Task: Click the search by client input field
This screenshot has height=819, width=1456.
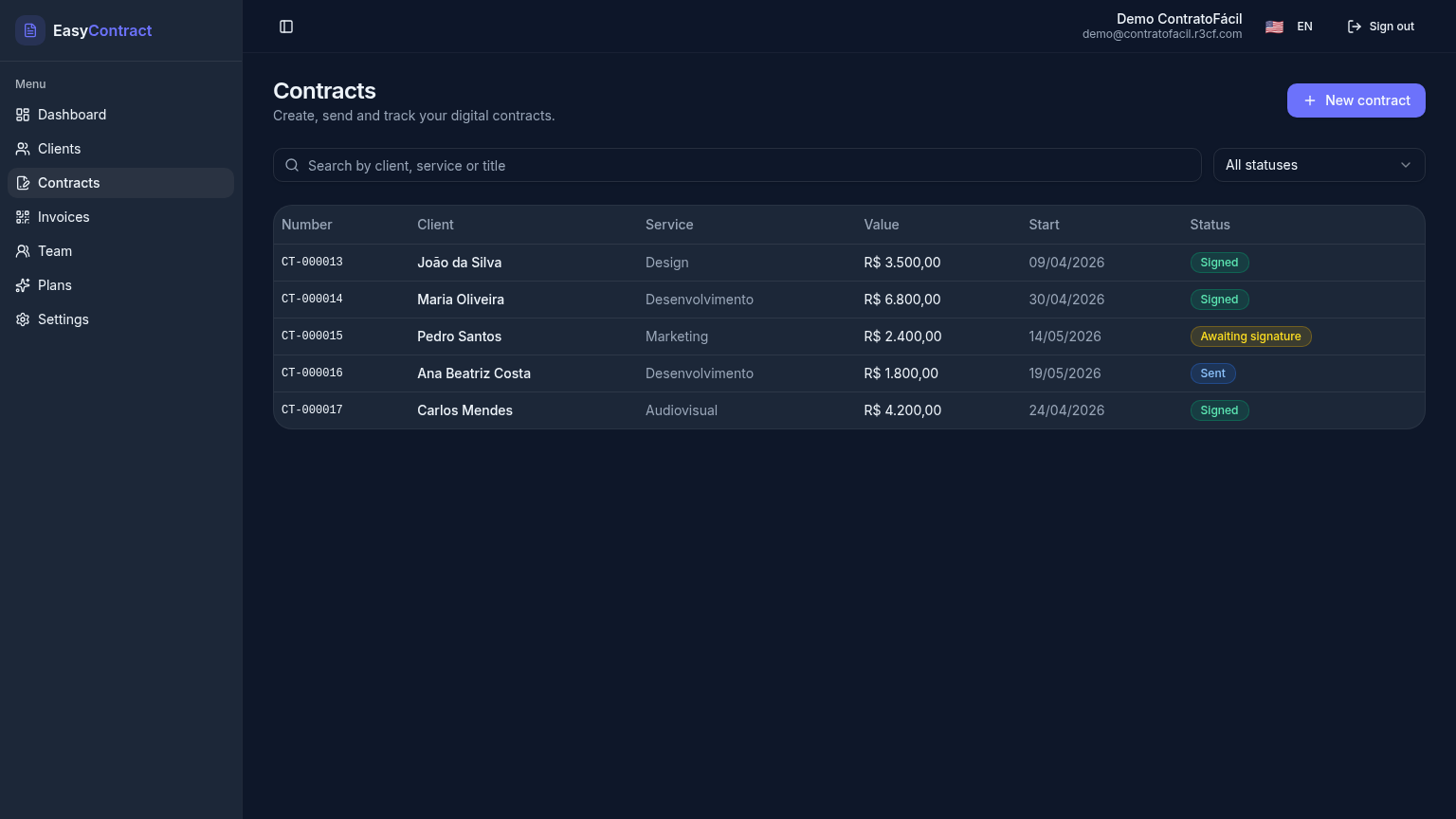Action: point(737,165)
